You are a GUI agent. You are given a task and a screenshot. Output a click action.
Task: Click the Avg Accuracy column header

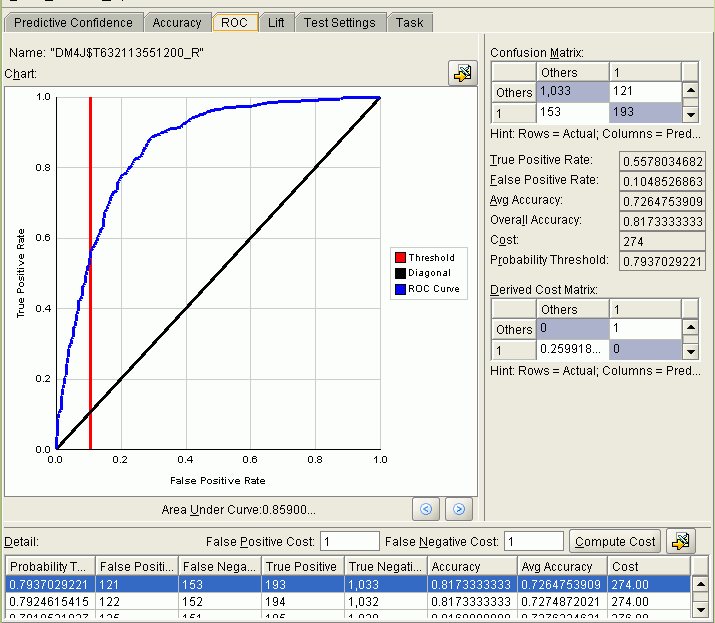pyautogui.click(x=562, y=566)
